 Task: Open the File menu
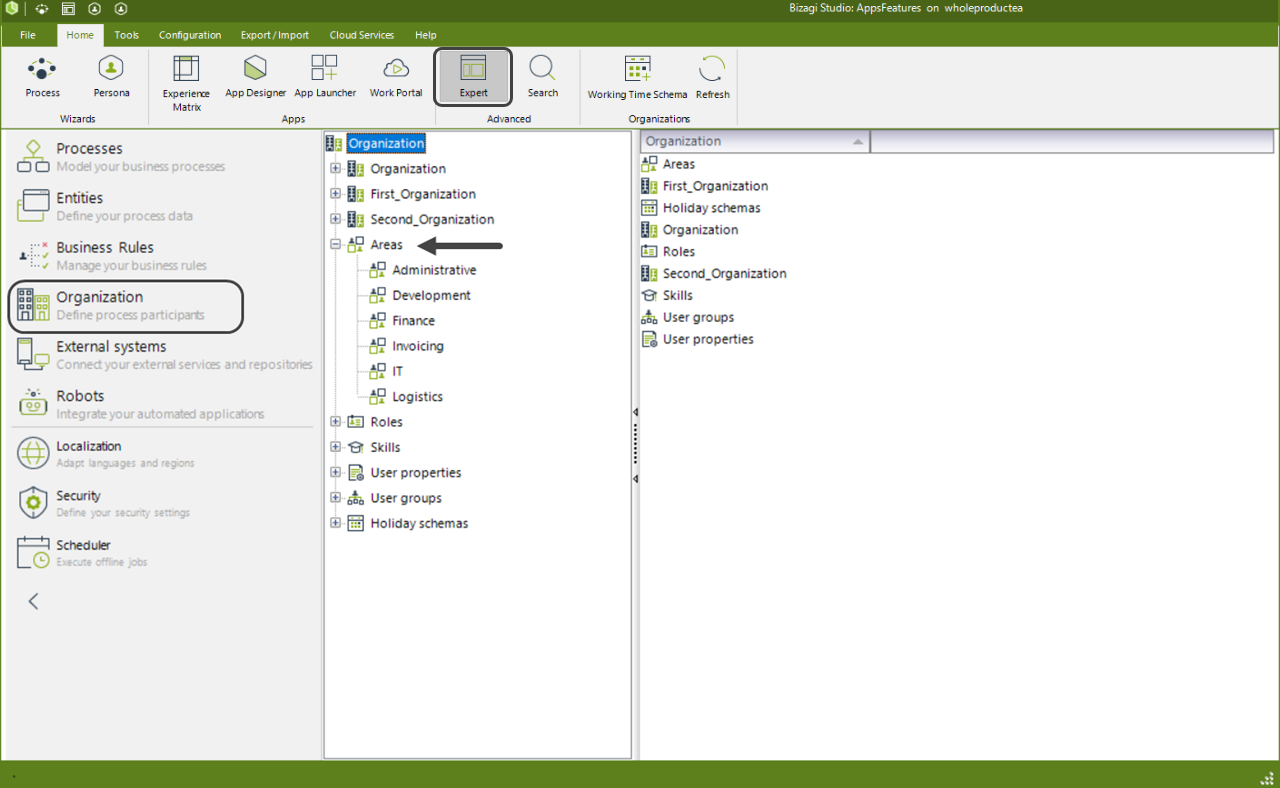point(28,35)
